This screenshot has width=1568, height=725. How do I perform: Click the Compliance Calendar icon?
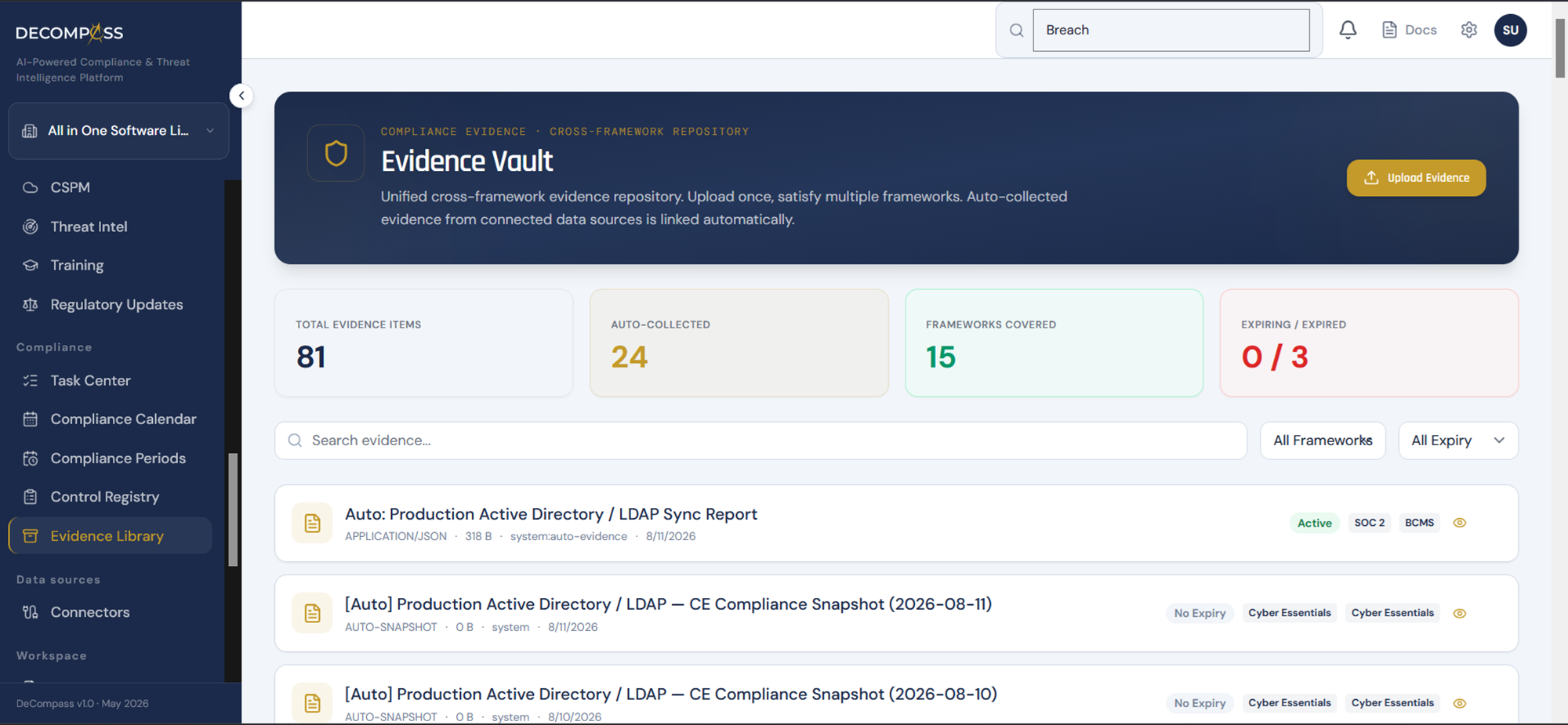(31, 419)
